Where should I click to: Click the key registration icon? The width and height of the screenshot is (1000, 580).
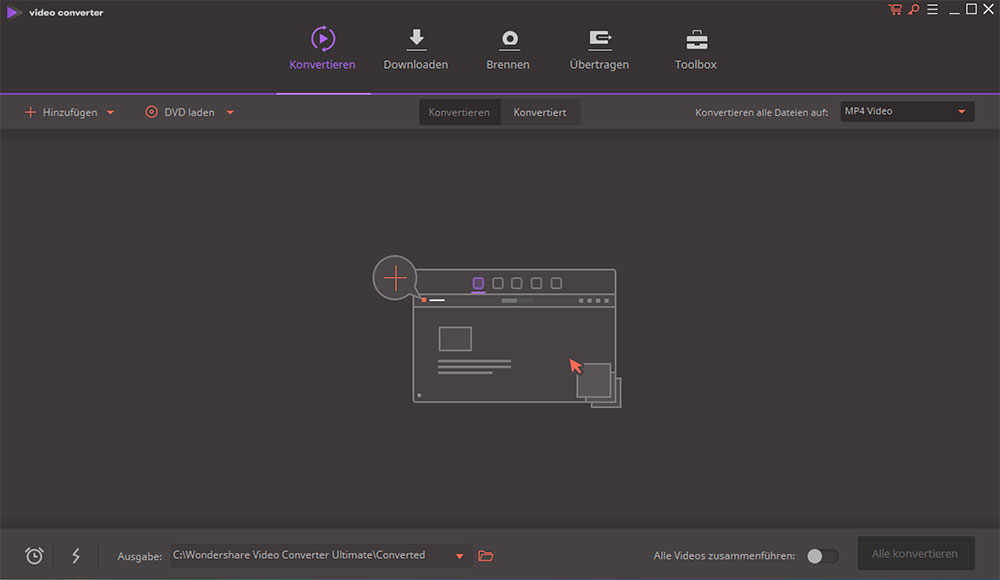pyautogui.click(x=914, y=10)
